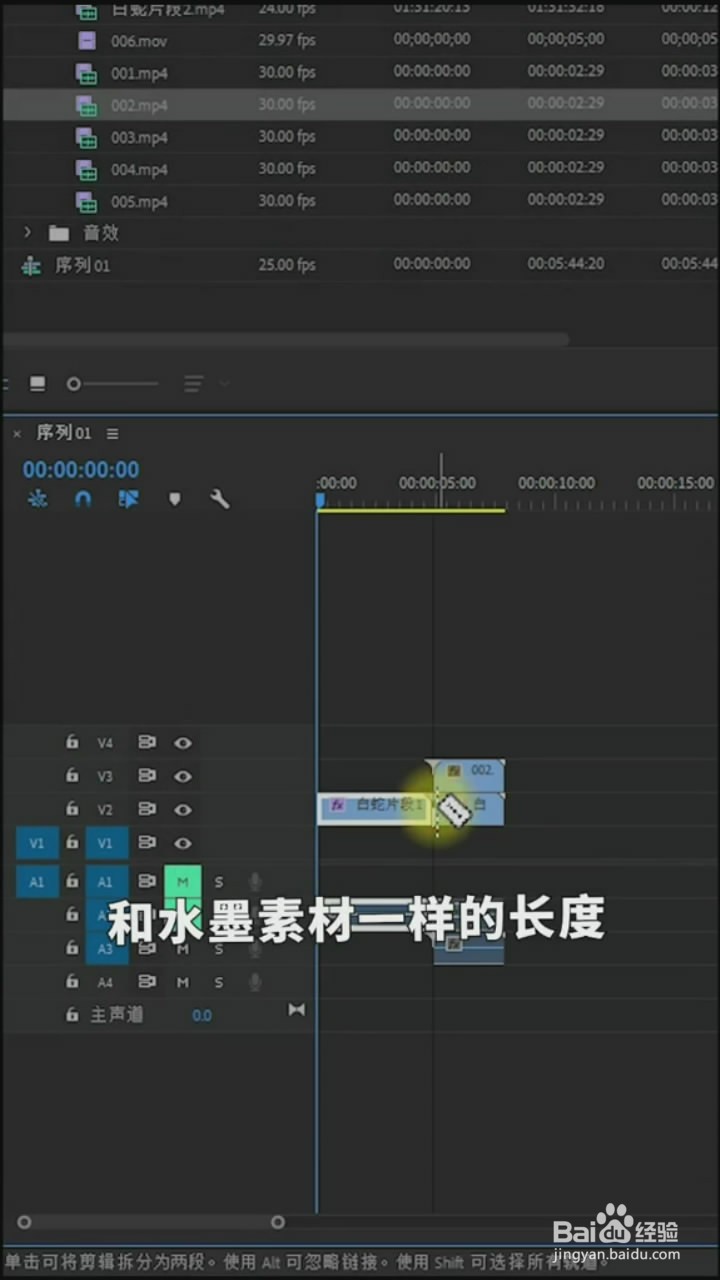The height and width of the screenshot is (1280, 720).
Task: Toggle V1 track targeting
Action: [x=106, y=843]
